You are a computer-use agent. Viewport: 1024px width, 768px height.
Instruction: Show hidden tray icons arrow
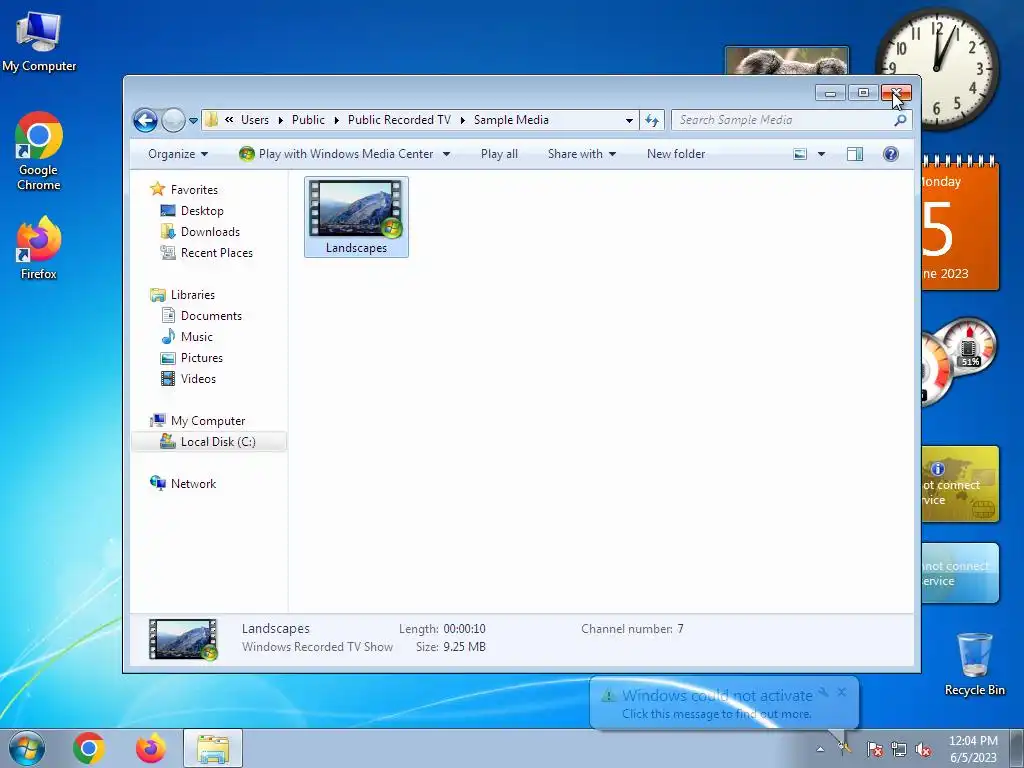[x=820, y=750]
